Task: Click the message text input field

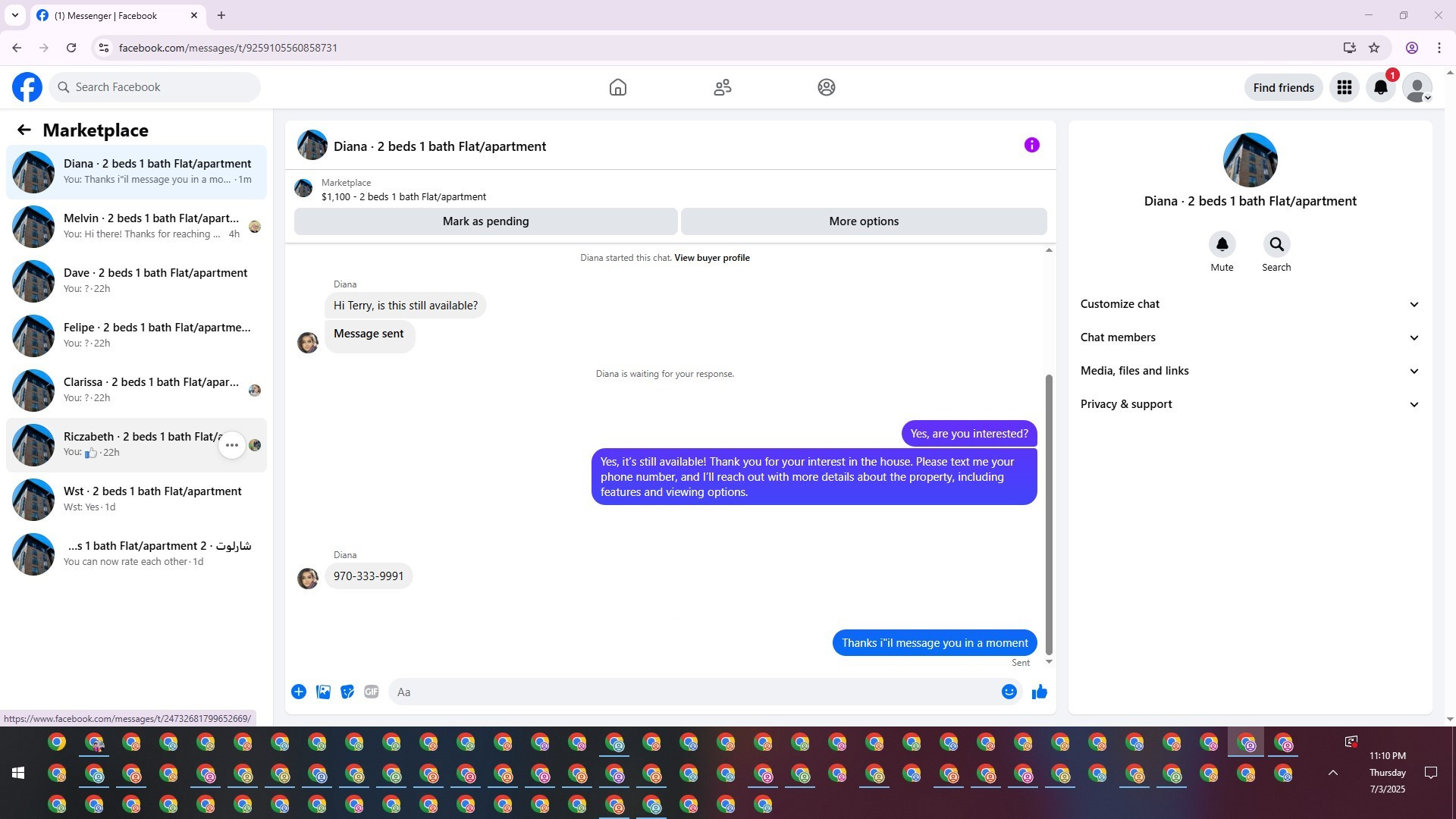Action: [x=694, y=692]
